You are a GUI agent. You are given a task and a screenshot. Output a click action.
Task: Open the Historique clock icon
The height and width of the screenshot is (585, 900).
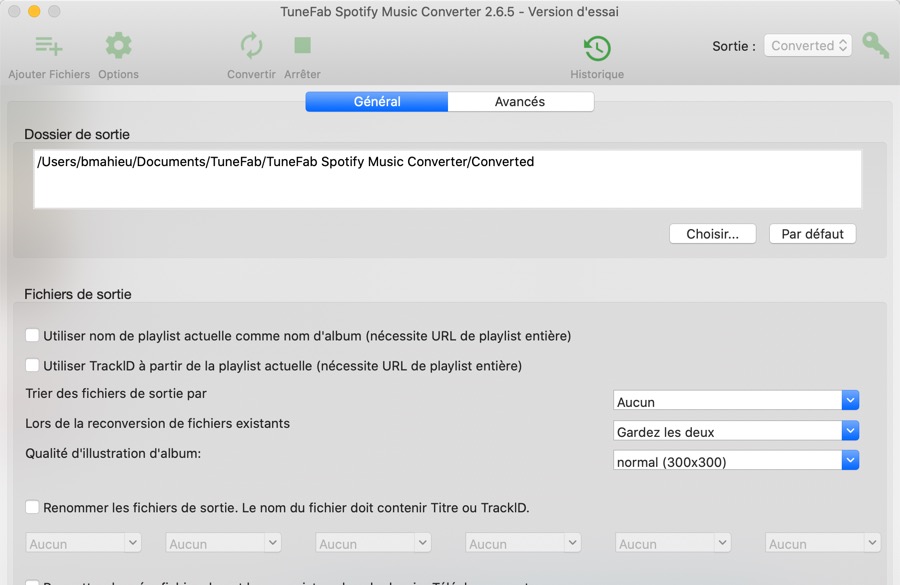pos(597,48)
